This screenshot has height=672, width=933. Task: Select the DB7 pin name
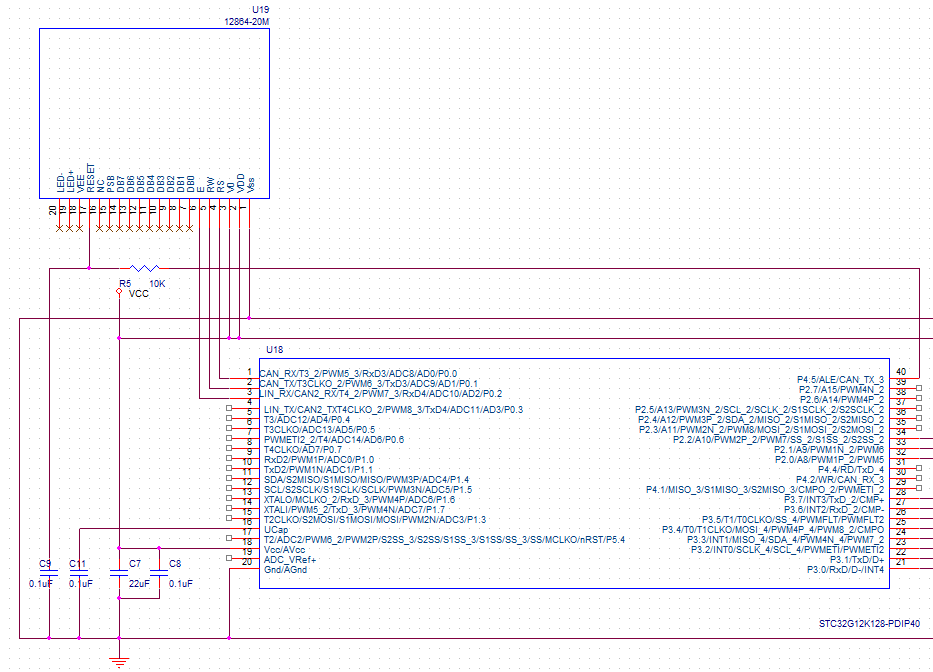point(121,183)
